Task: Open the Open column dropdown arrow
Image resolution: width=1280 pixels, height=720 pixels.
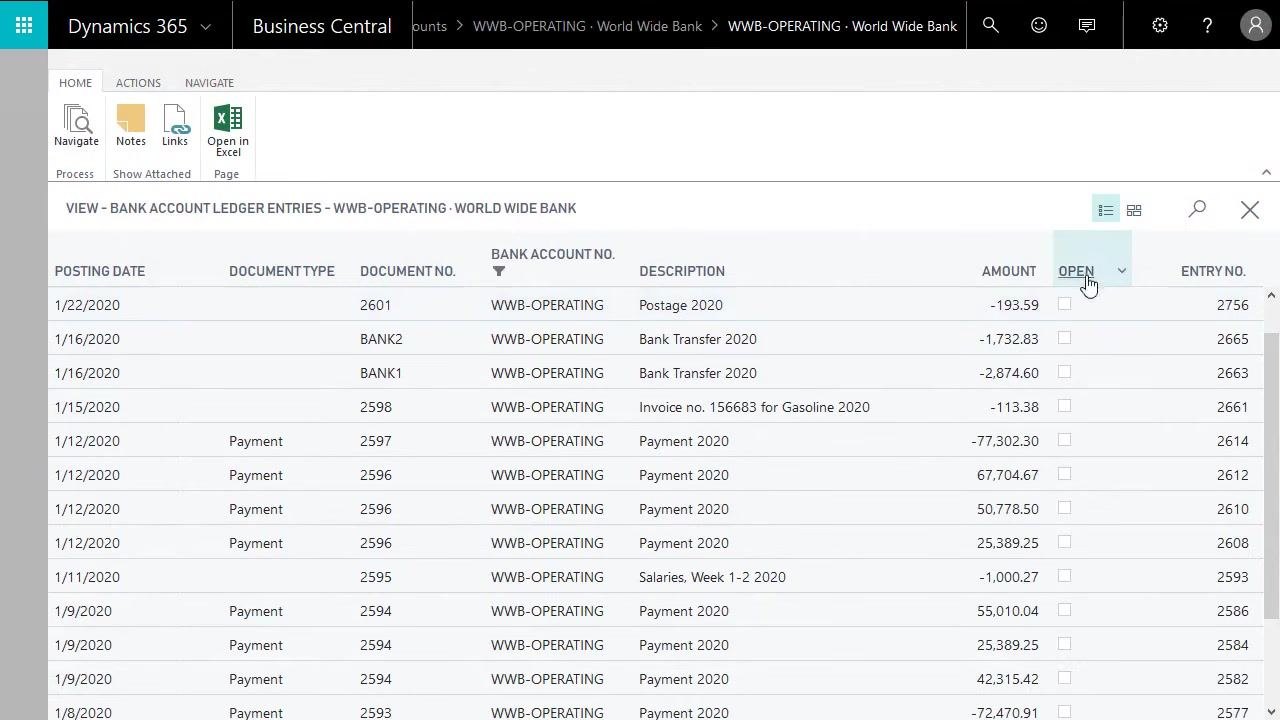Action: point(1122,271)
